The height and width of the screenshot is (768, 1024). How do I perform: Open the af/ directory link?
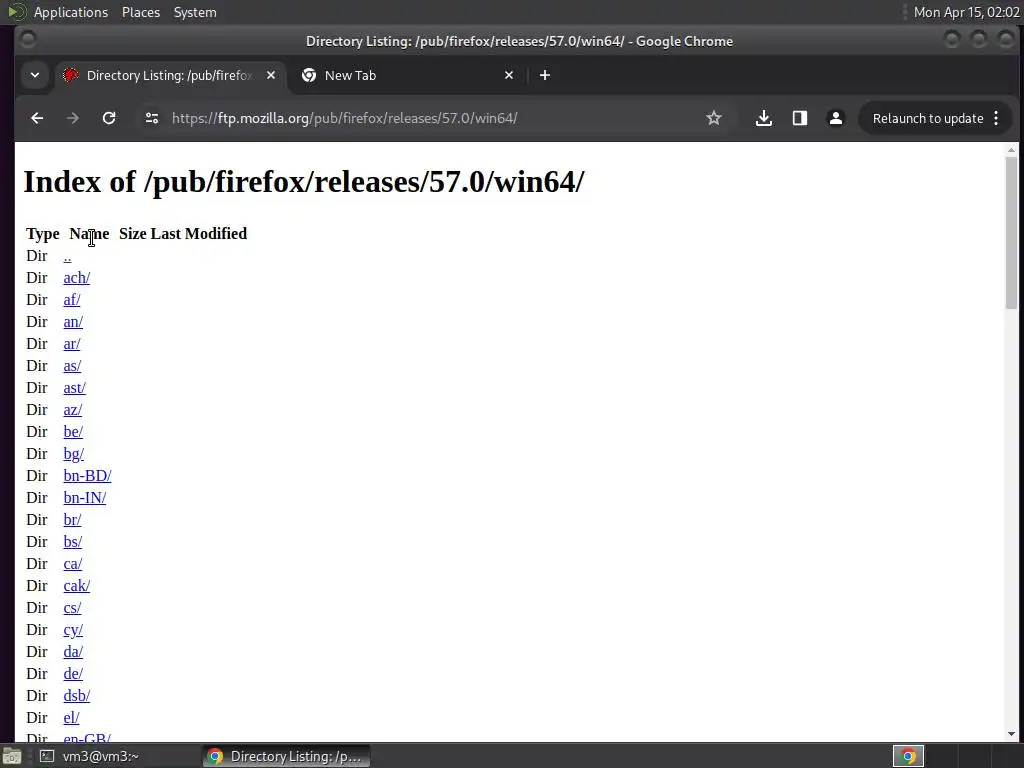(72, 300)
